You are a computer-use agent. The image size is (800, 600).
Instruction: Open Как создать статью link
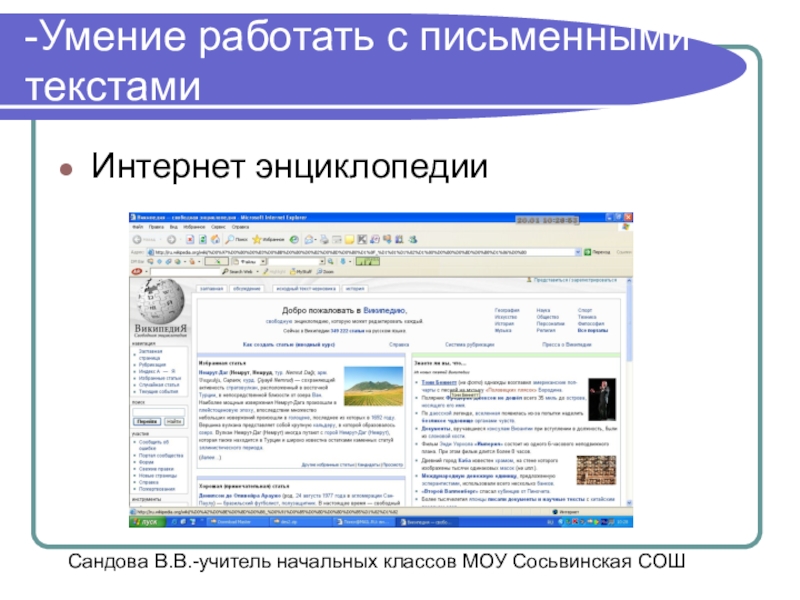(289, 345)
